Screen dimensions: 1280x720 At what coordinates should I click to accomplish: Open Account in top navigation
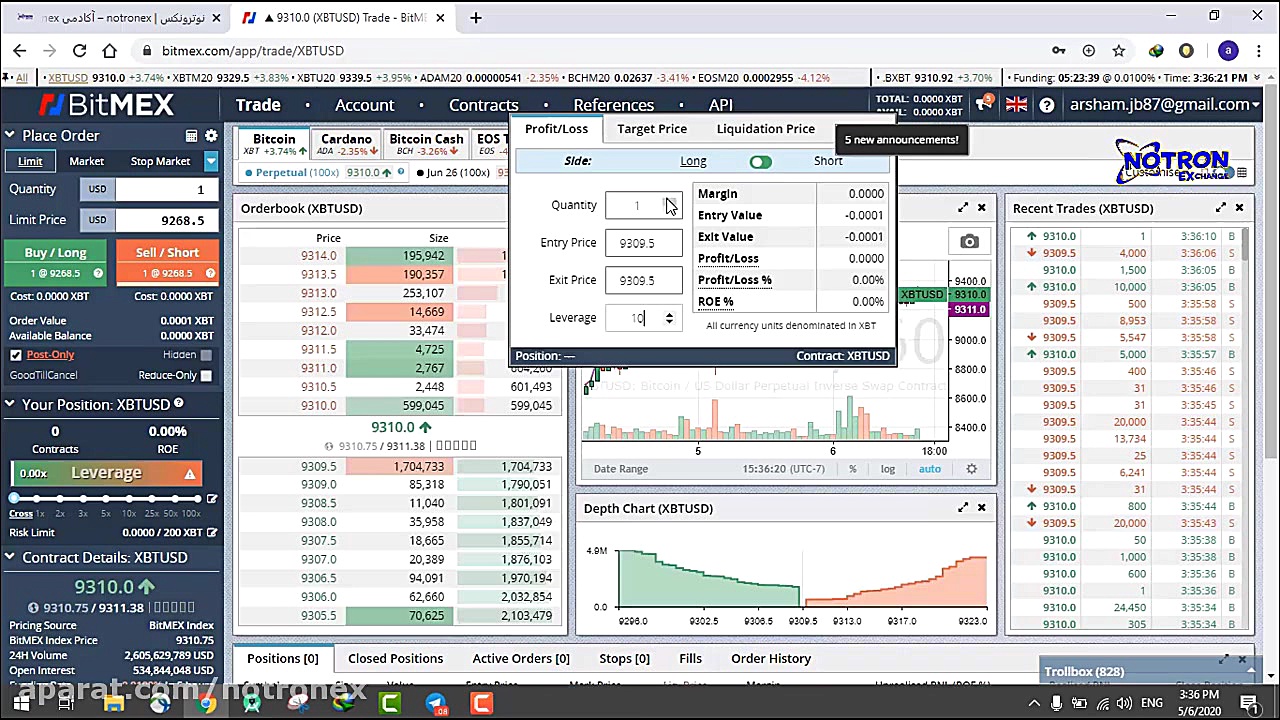point(364,105)
